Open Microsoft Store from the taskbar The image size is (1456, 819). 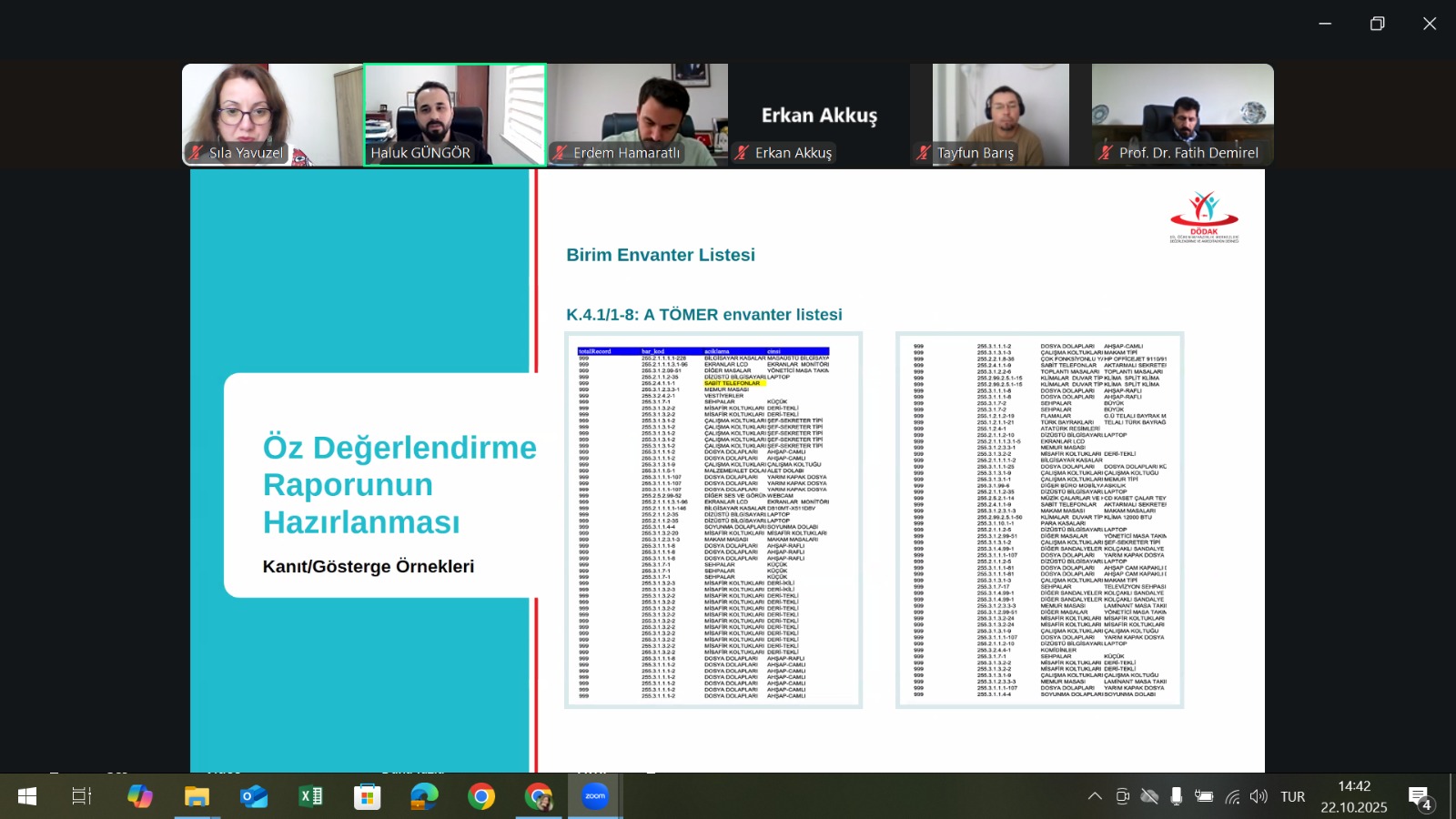click(x=368, y=796)
